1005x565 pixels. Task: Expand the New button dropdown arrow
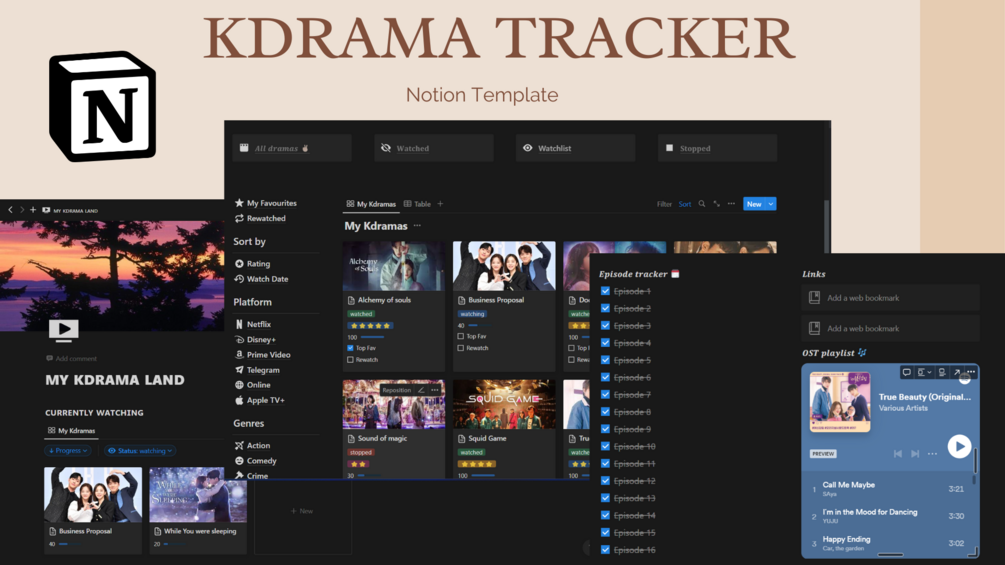point(771,204)
